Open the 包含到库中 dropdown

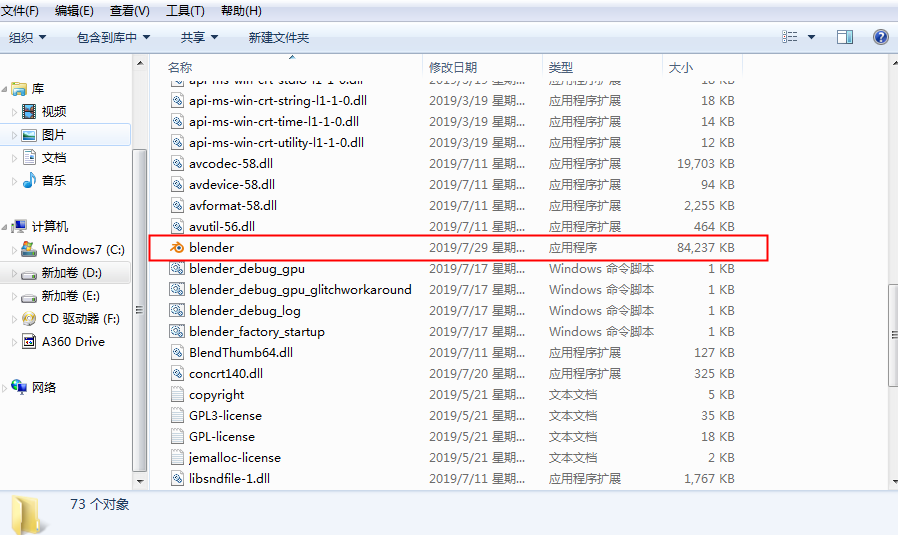tap(113, 38)
